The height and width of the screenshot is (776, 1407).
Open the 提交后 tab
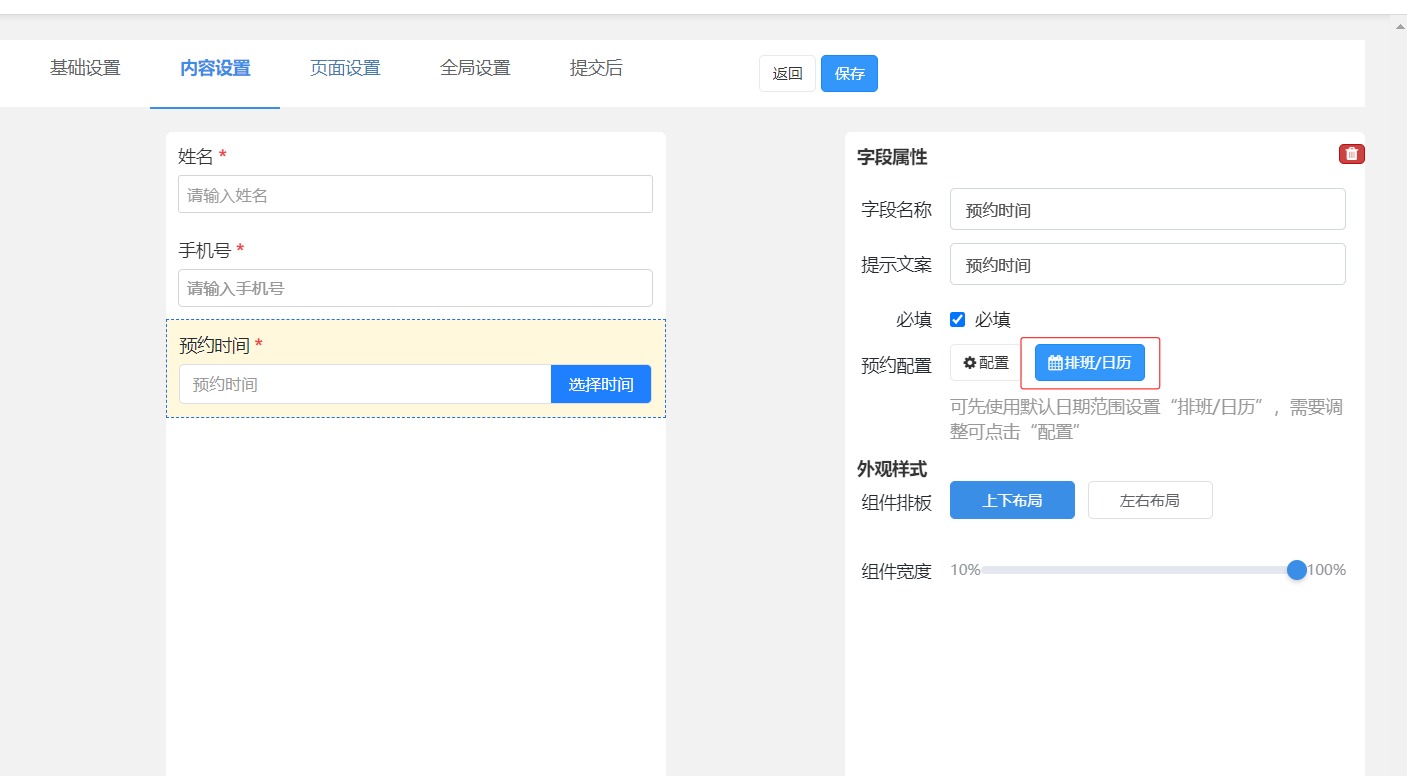tap(596, 69)
